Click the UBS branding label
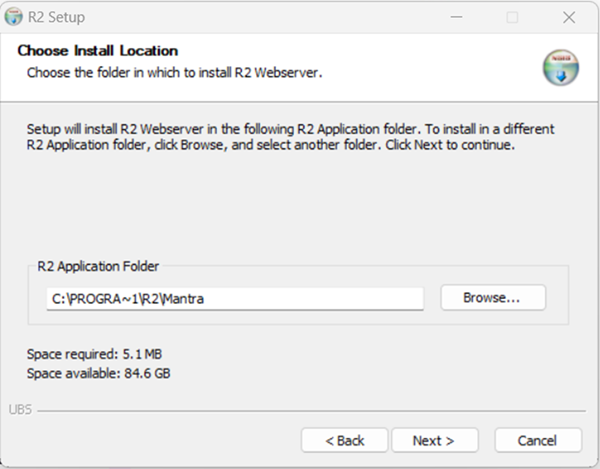 pyautogui.click(x=18, y=410)
